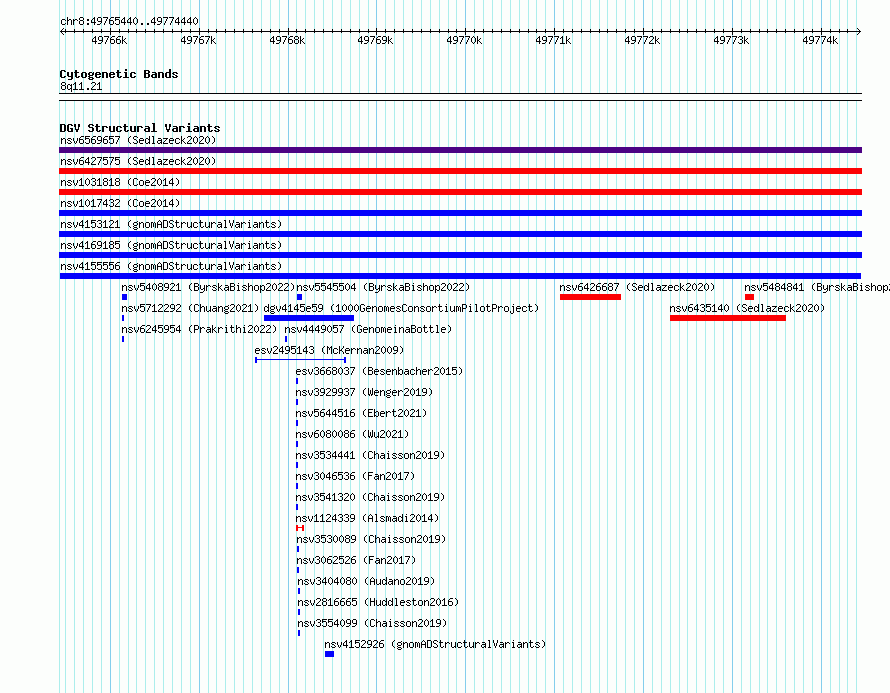Viewport: 890px width, 693px height.
Task: Click the small blue glyph under nsv5408921
Action: 124,297
